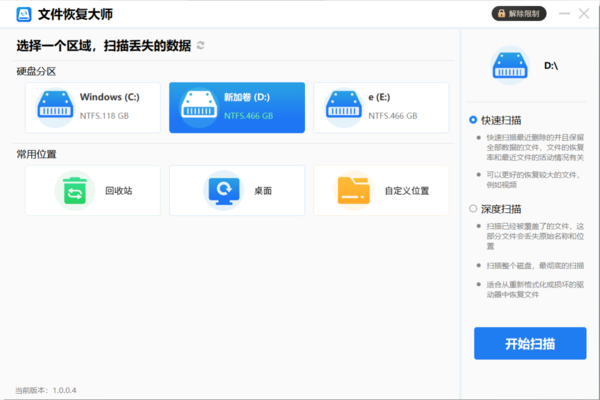The image size is (600, 400).
Task: Click NTFS.466 GB text under 新加卷 (D:)
Action: (x=248, y=116)
